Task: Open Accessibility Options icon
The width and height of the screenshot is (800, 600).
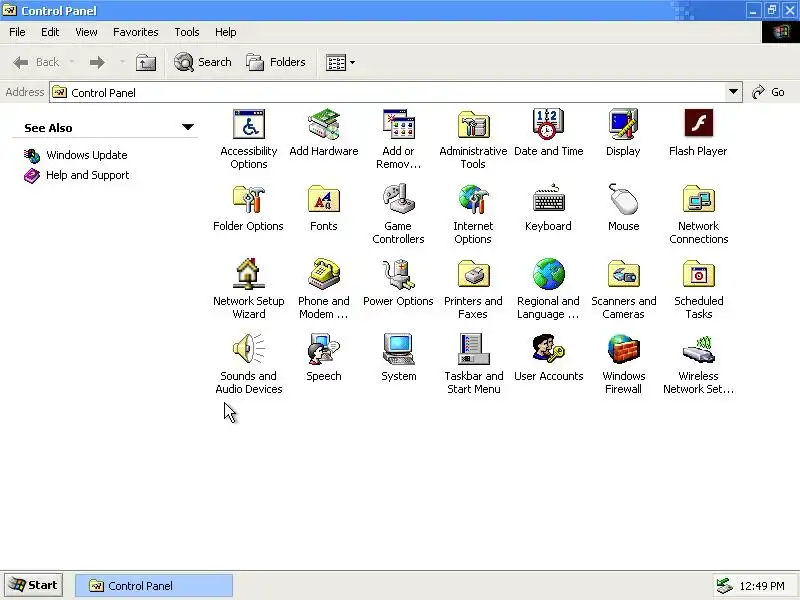Action: click(x=248, y=124)
